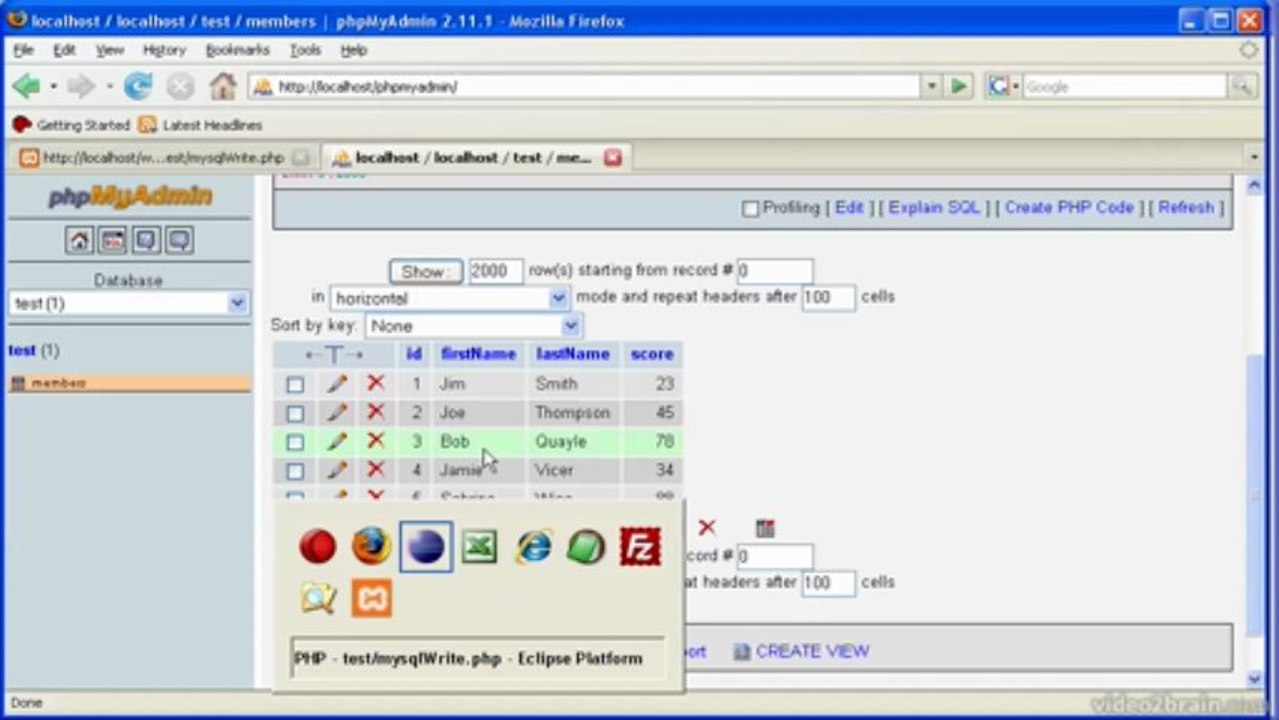Open the Database test (1) dropdown
This screenshot has height=720, width=1279.
(x=129, y=303)
